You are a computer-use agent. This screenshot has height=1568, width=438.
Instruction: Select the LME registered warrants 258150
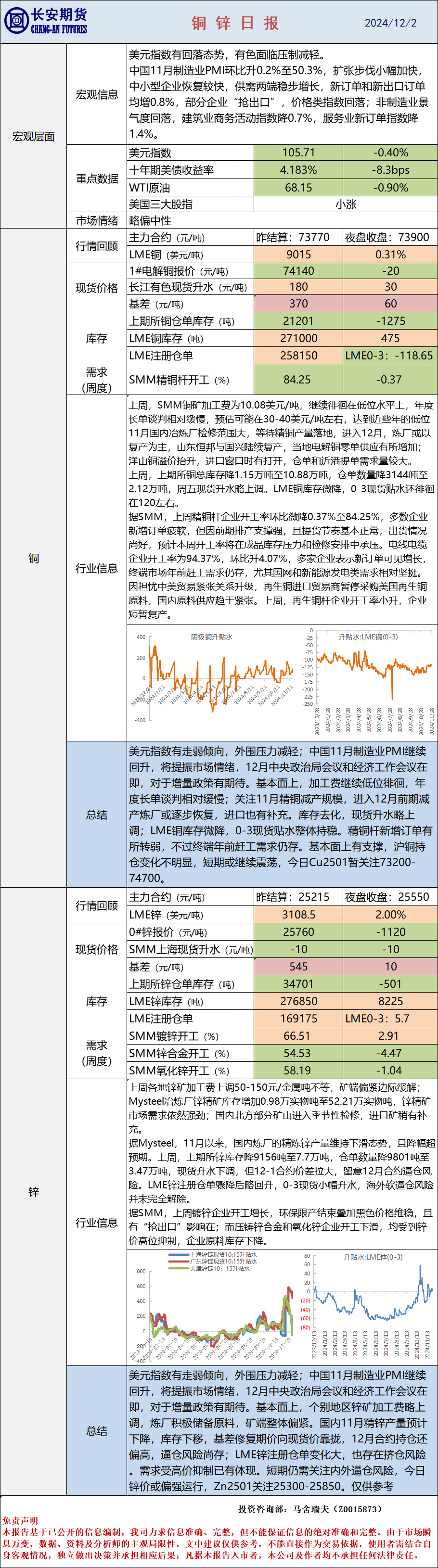(298, 356)
